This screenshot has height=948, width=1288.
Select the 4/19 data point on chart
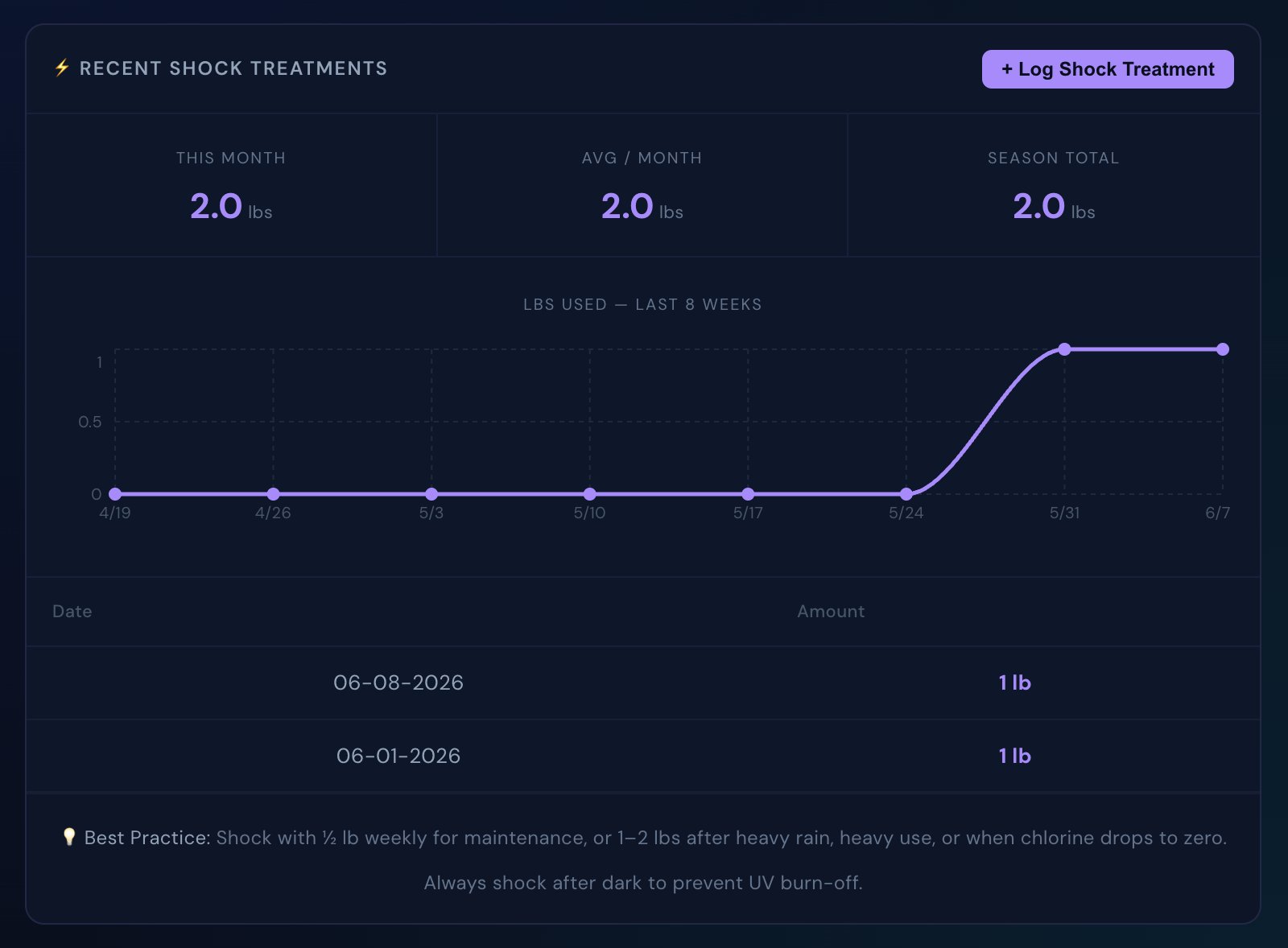115,494
